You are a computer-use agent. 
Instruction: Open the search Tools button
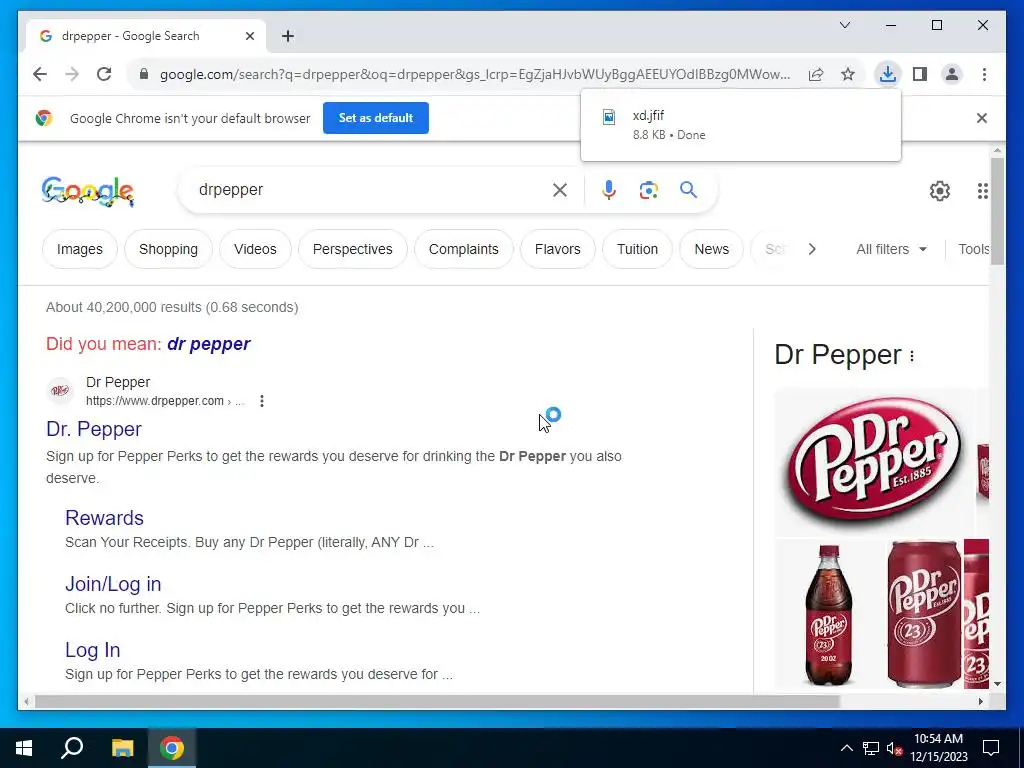[x=973, y=249]
